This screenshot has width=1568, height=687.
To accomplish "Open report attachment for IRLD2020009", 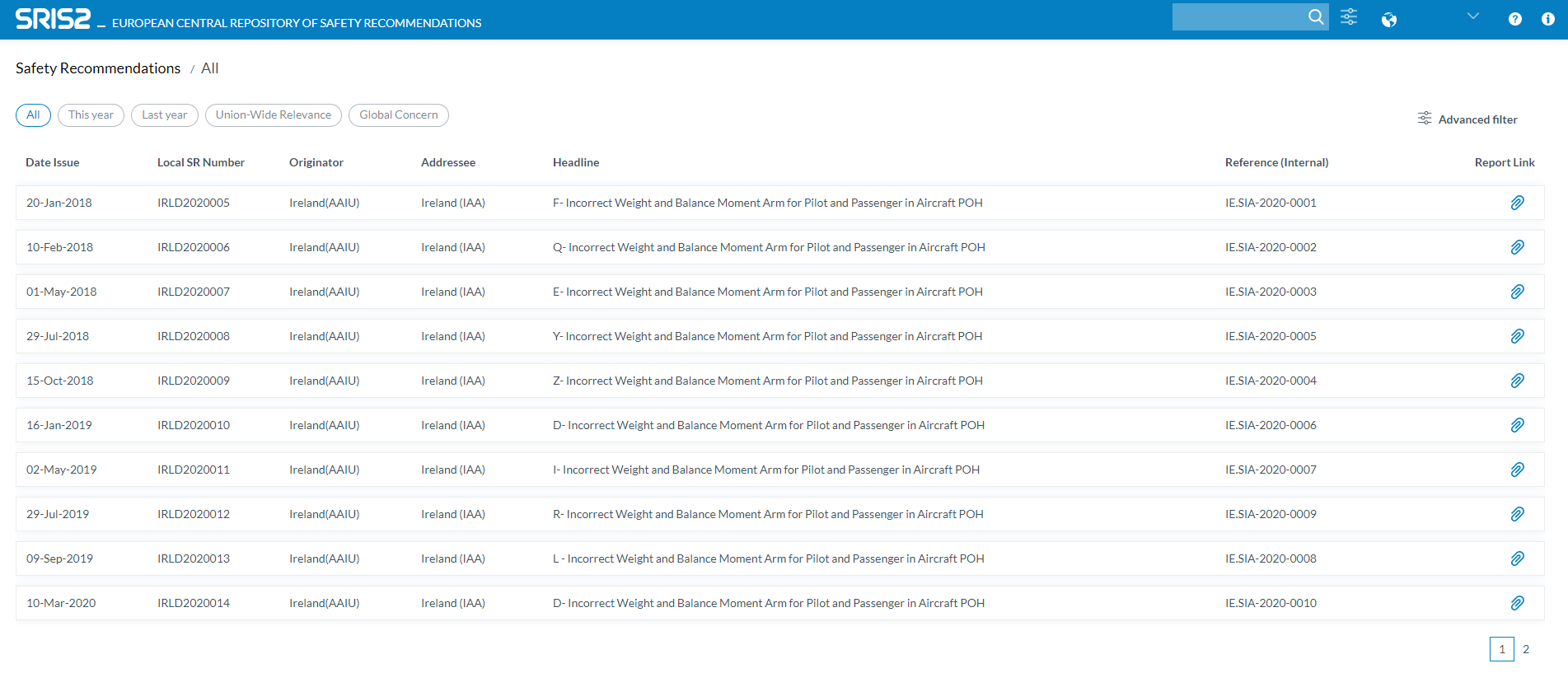I will coord(1517,381).
